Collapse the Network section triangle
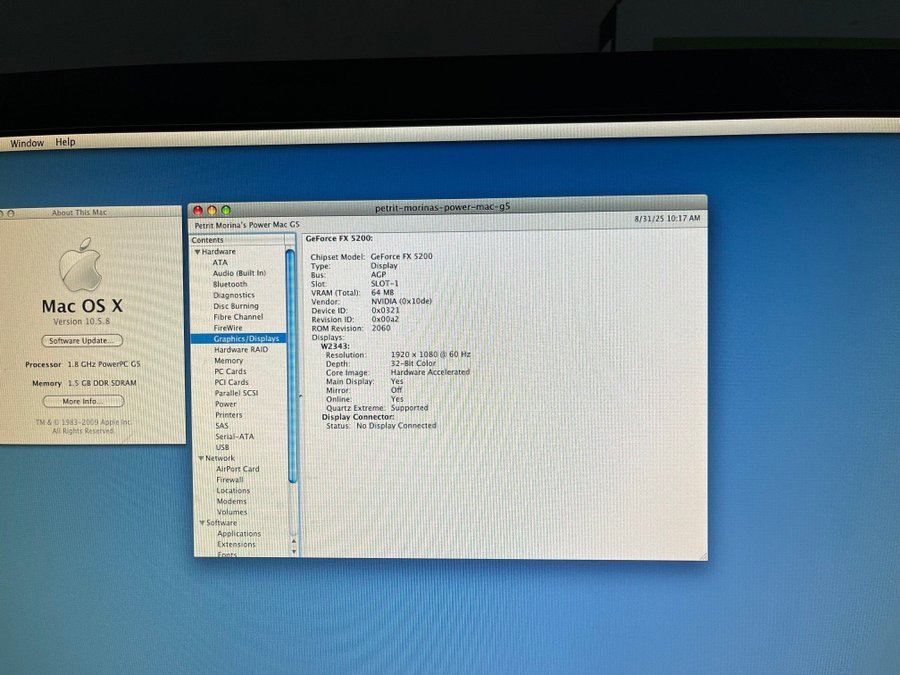900x675 pixels. [x=201, y=458]
